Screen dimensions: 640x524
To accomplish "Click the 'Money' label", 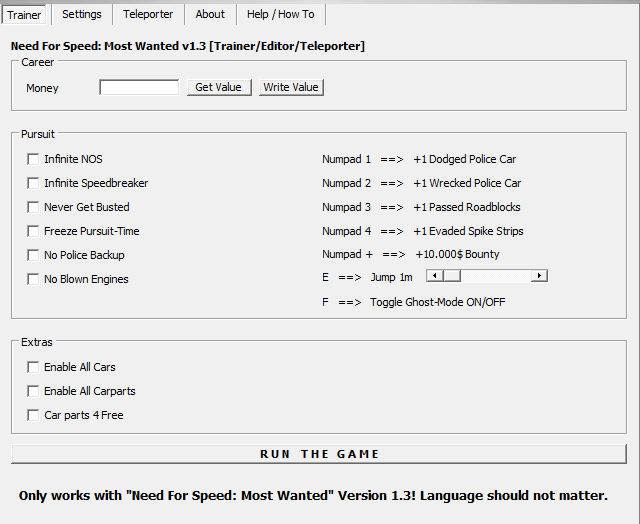I will (x=42, y=89).
